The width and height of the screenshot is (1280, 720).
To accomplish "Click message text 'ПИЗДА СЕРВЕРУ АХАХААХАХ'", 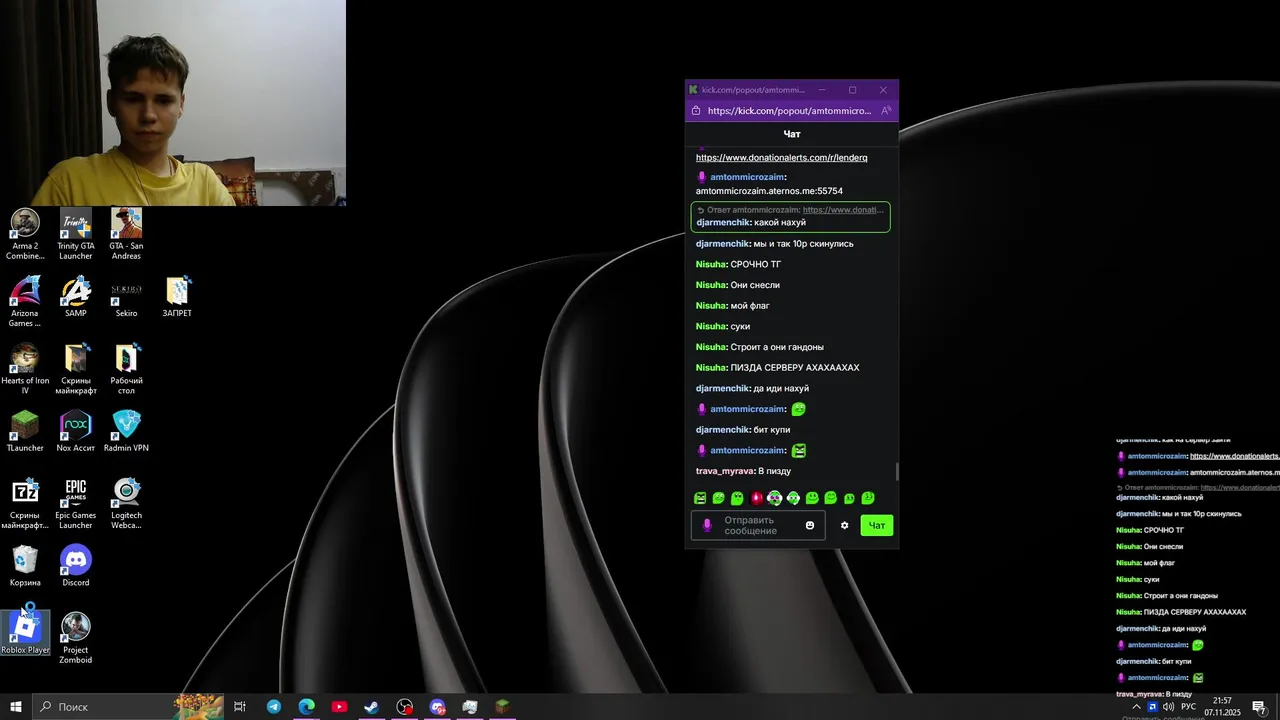I will tap(795, 368).
